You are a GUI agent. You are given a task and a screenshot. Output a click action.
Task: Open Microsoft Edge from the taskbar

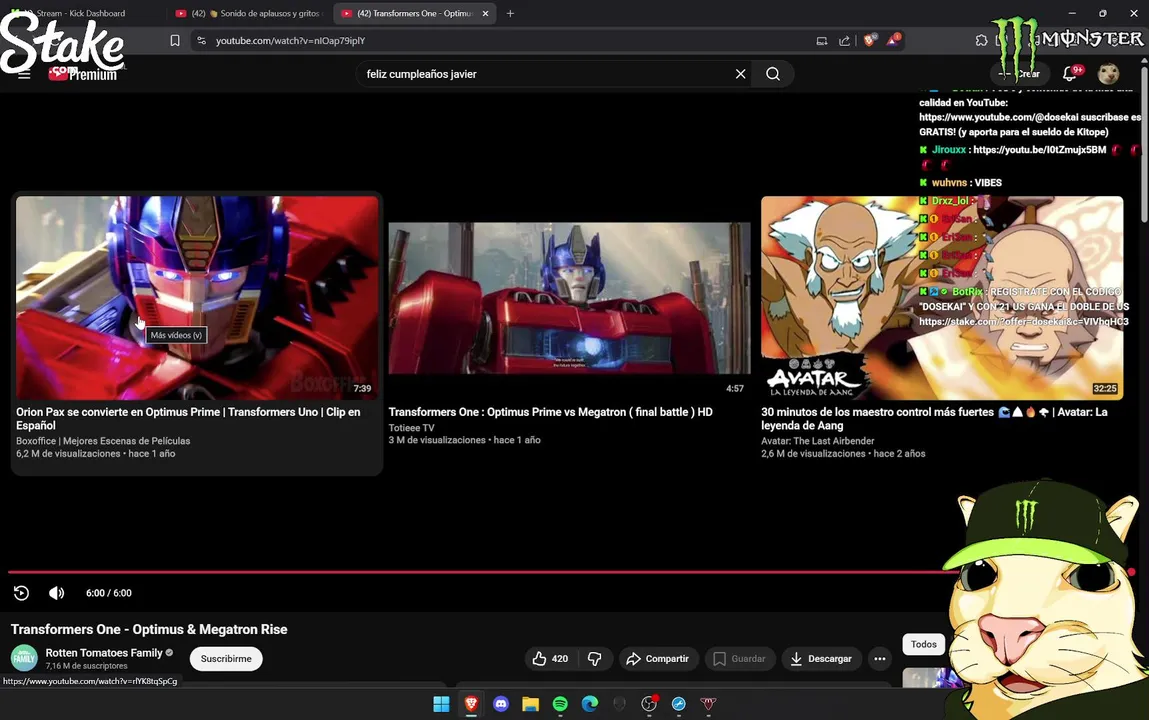click(590, 704)
